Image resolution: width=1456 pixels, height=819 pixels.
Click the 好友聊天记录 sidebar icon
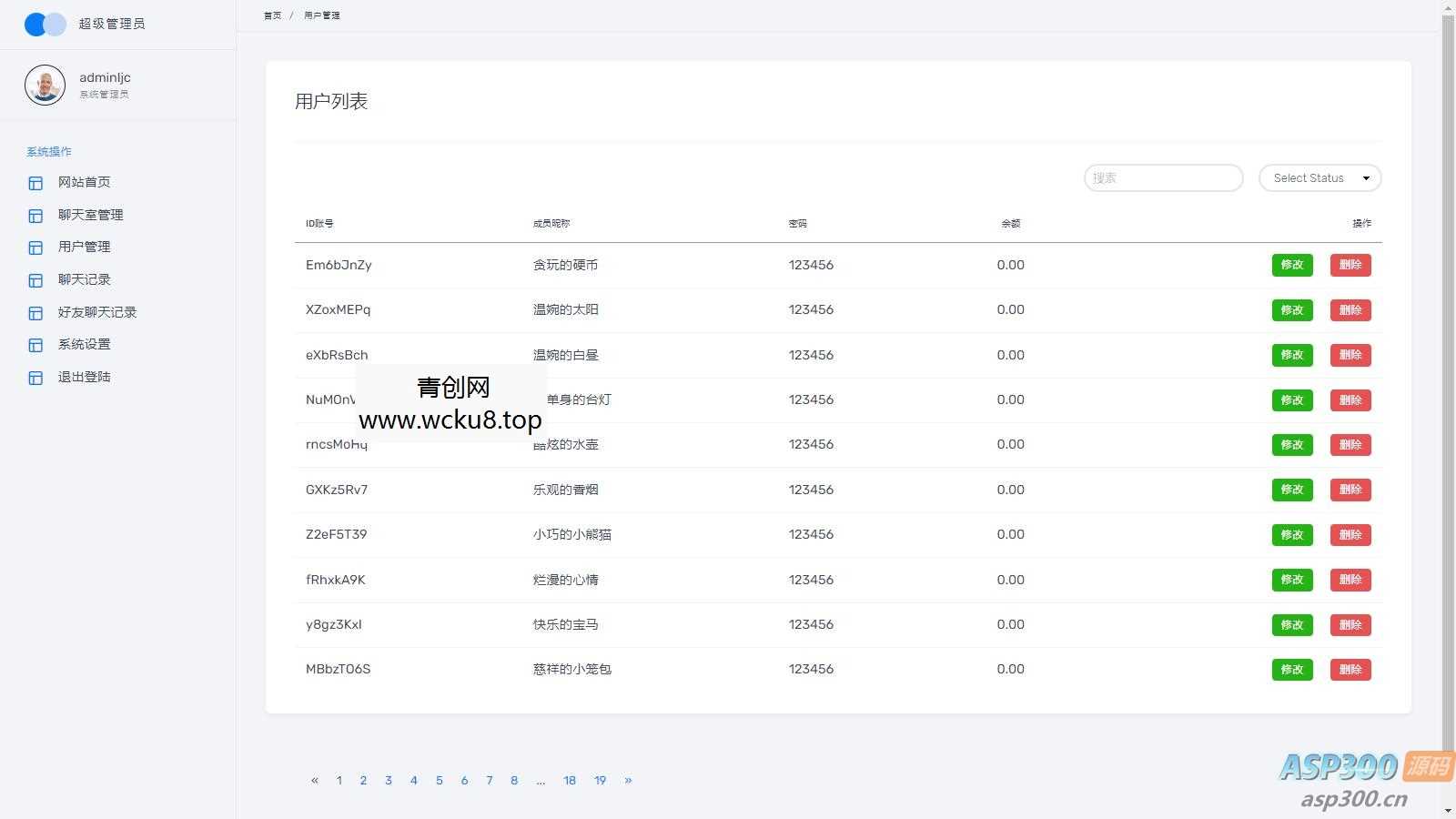(x=35, y=313)
